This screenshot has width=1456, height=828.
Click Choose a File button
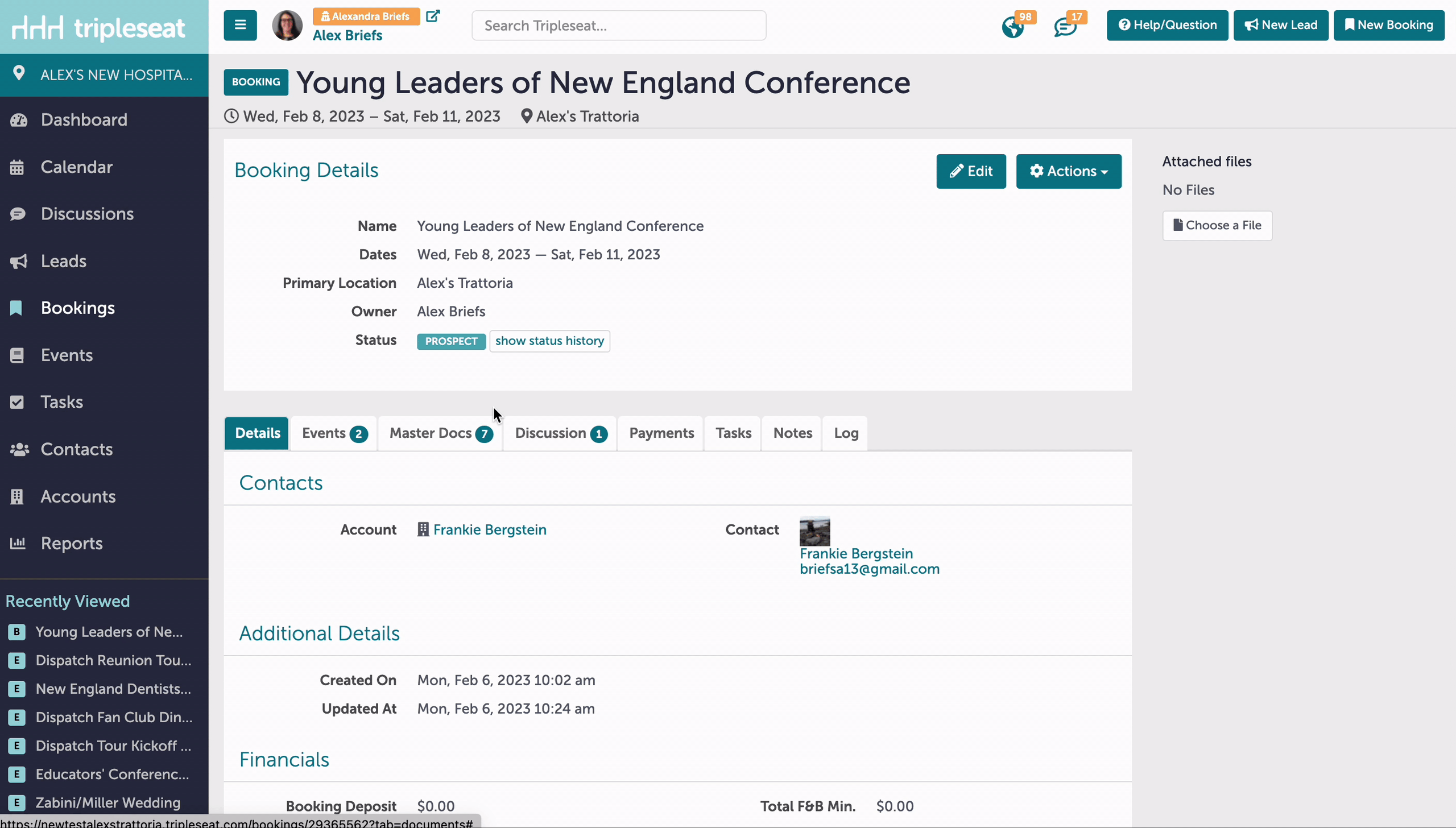tap(1217, 225)
